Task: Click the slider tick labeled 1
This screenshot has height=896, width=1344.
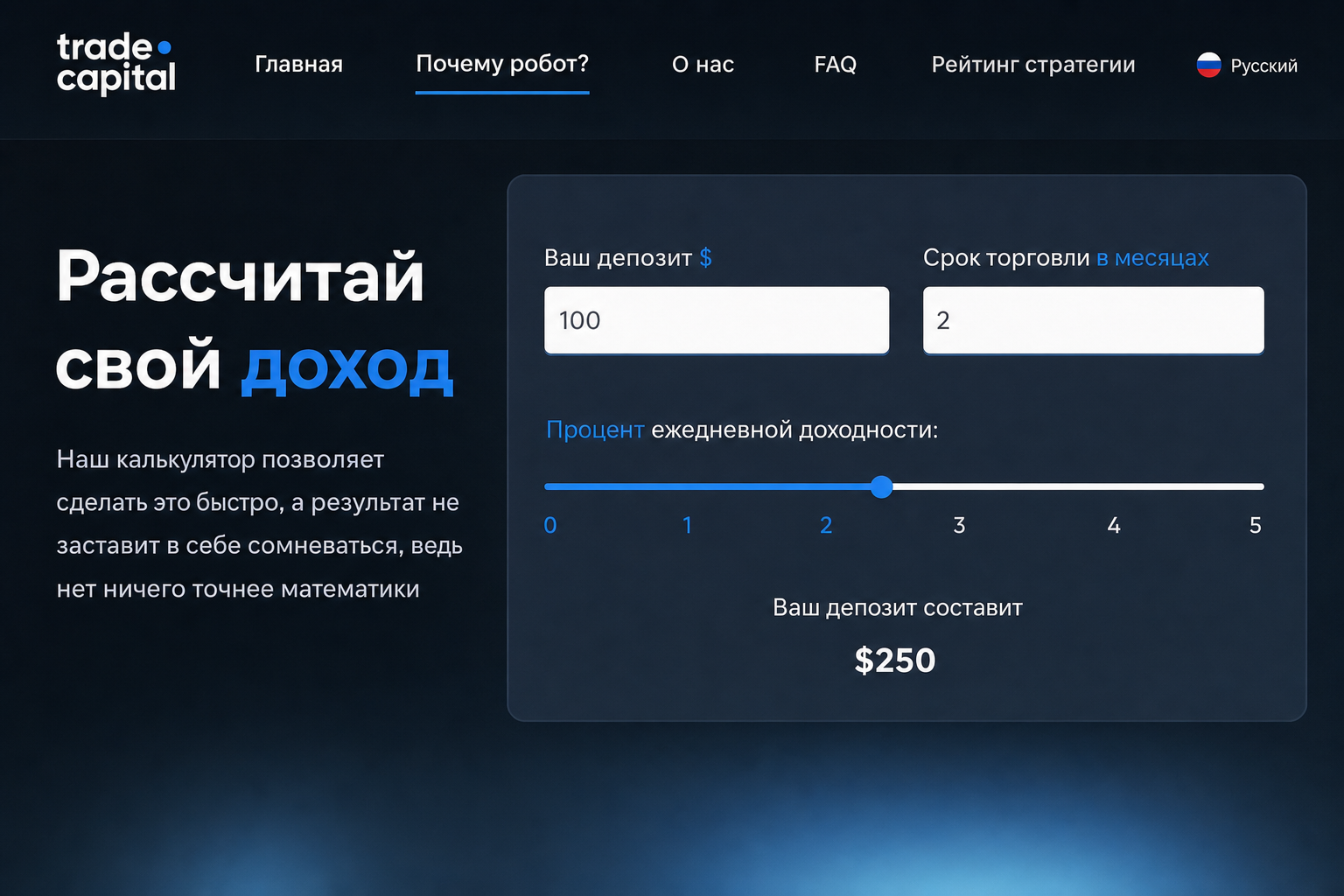Action: pos(688,525)
